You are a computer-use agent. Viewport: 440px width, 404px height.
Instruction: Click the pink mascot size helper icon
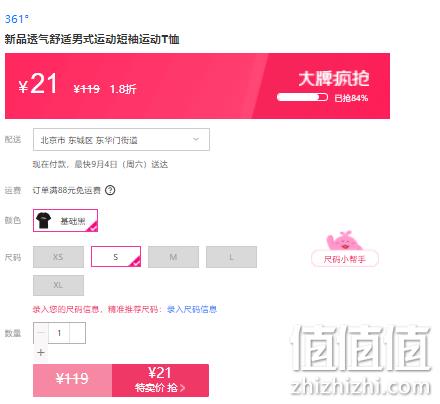pyautogui.click(x=343, y=242)
